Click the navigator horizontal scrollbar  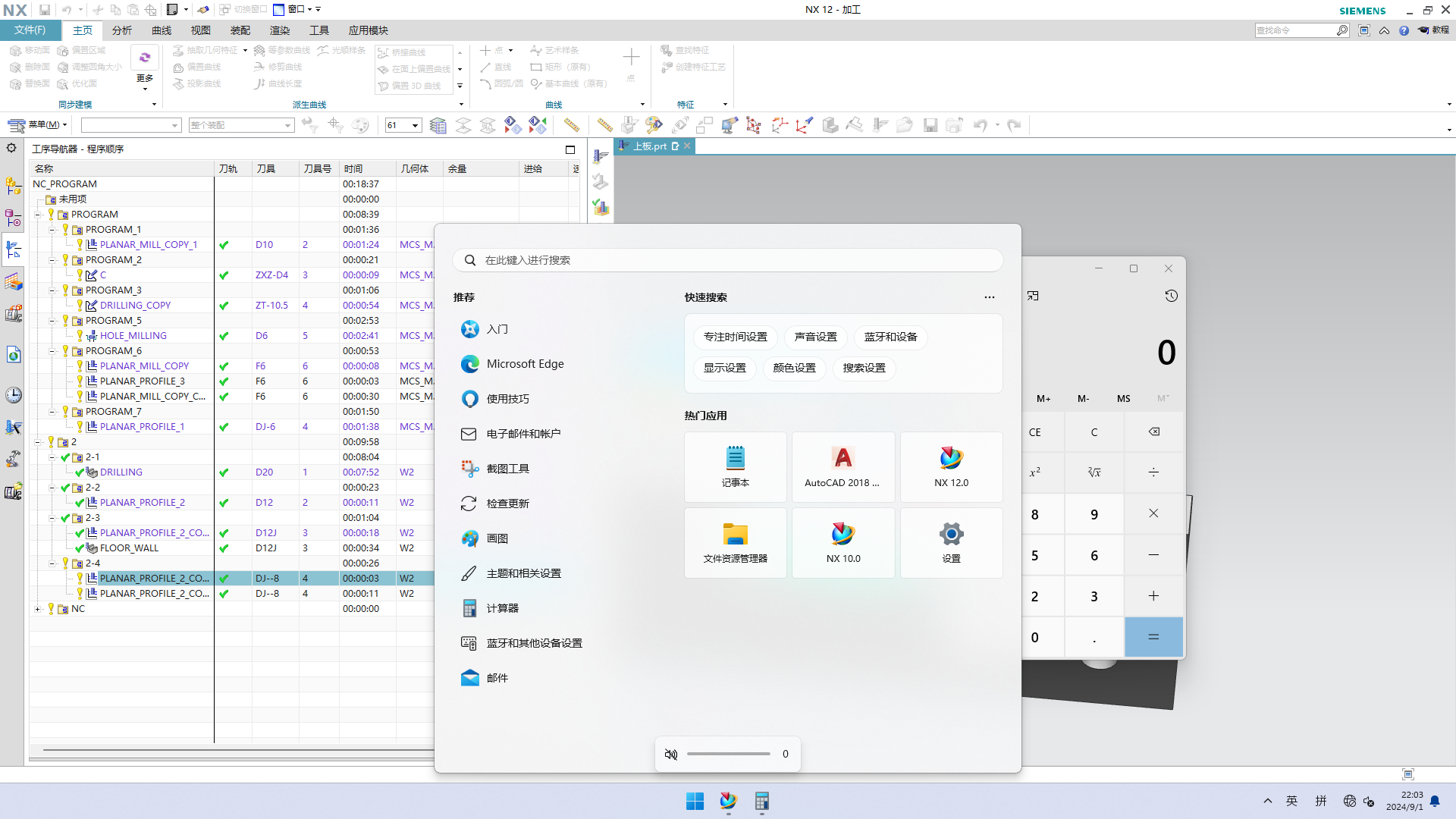[239, 750]
